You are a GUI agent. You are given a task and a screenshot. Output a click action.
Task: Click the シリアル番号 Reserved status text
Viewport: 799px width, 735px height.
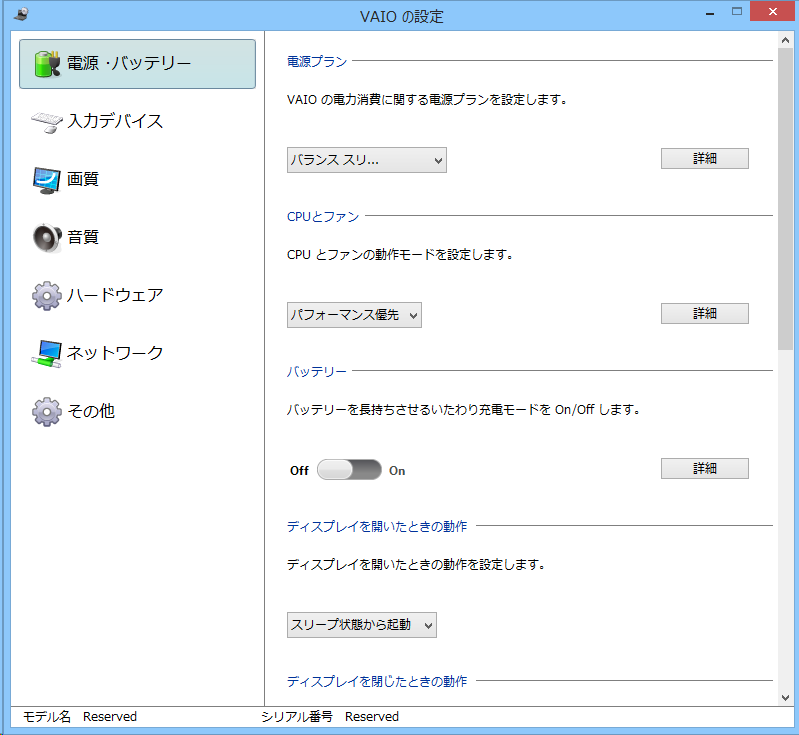coord(330,717)
